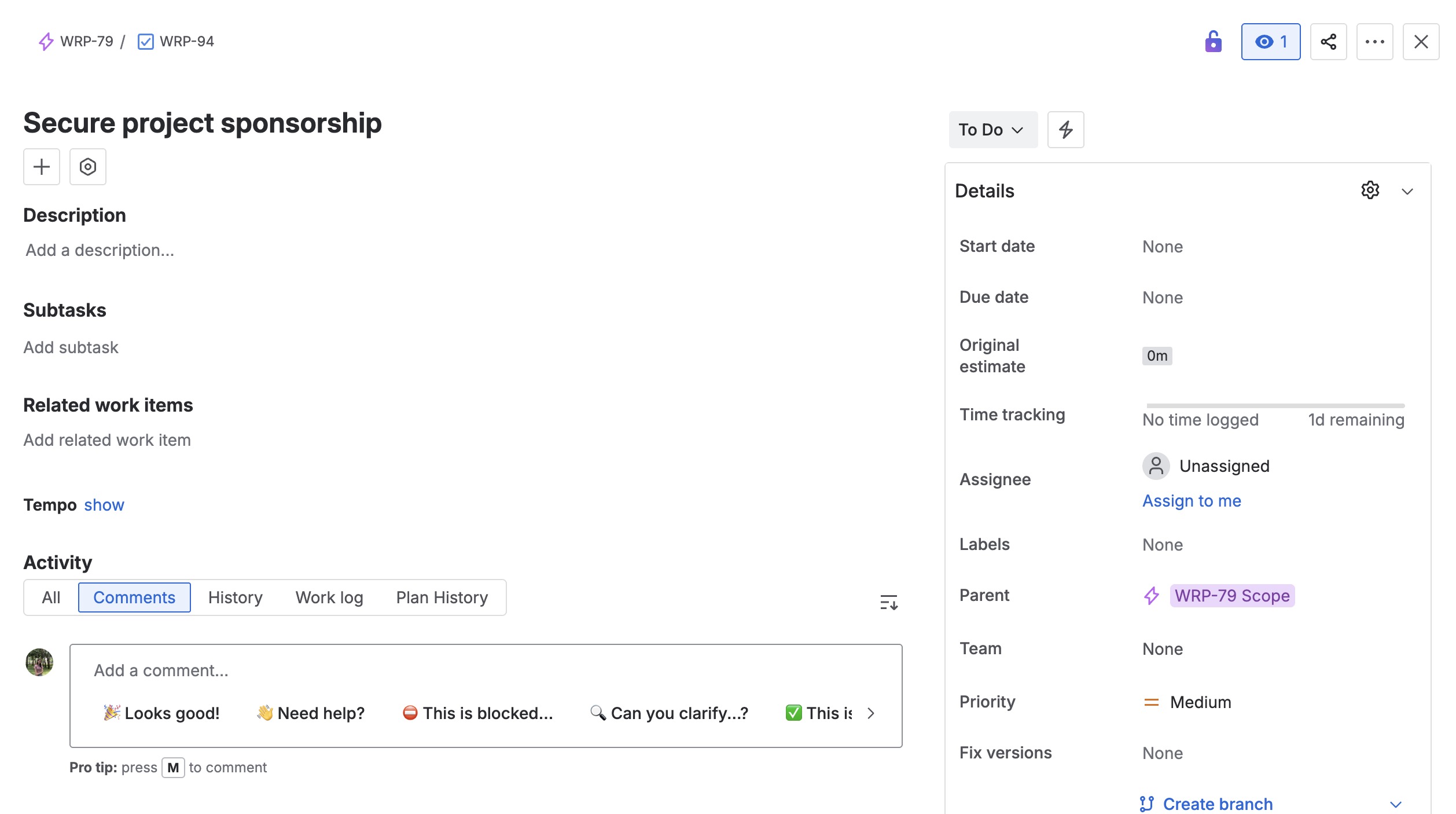Click the unlocked padlock restriction icon
The height and width of the screenshot is (814, 1456).
coord(1213,42)
